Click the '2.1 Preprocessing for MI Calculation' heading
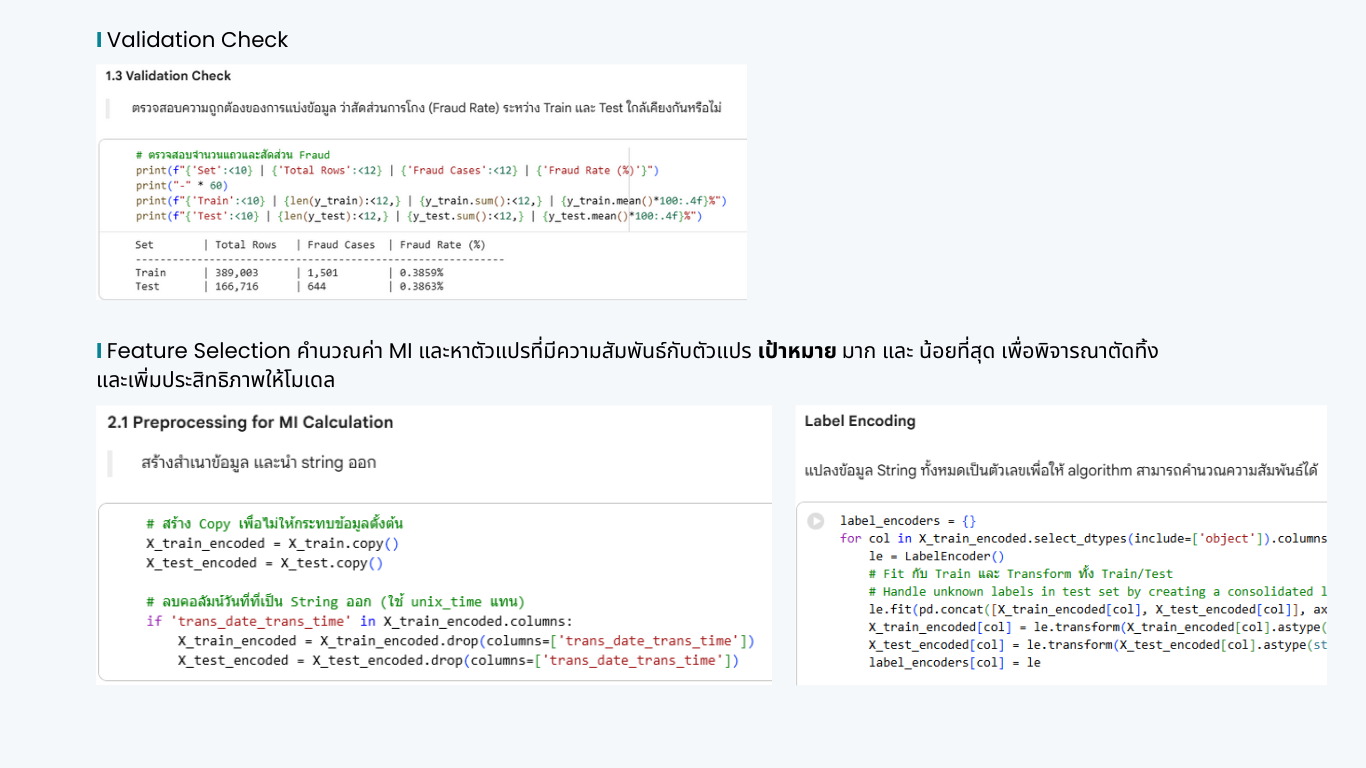The width and height of the screenshot is (1366, 768). pyautogui.click(x=250, y=422)
